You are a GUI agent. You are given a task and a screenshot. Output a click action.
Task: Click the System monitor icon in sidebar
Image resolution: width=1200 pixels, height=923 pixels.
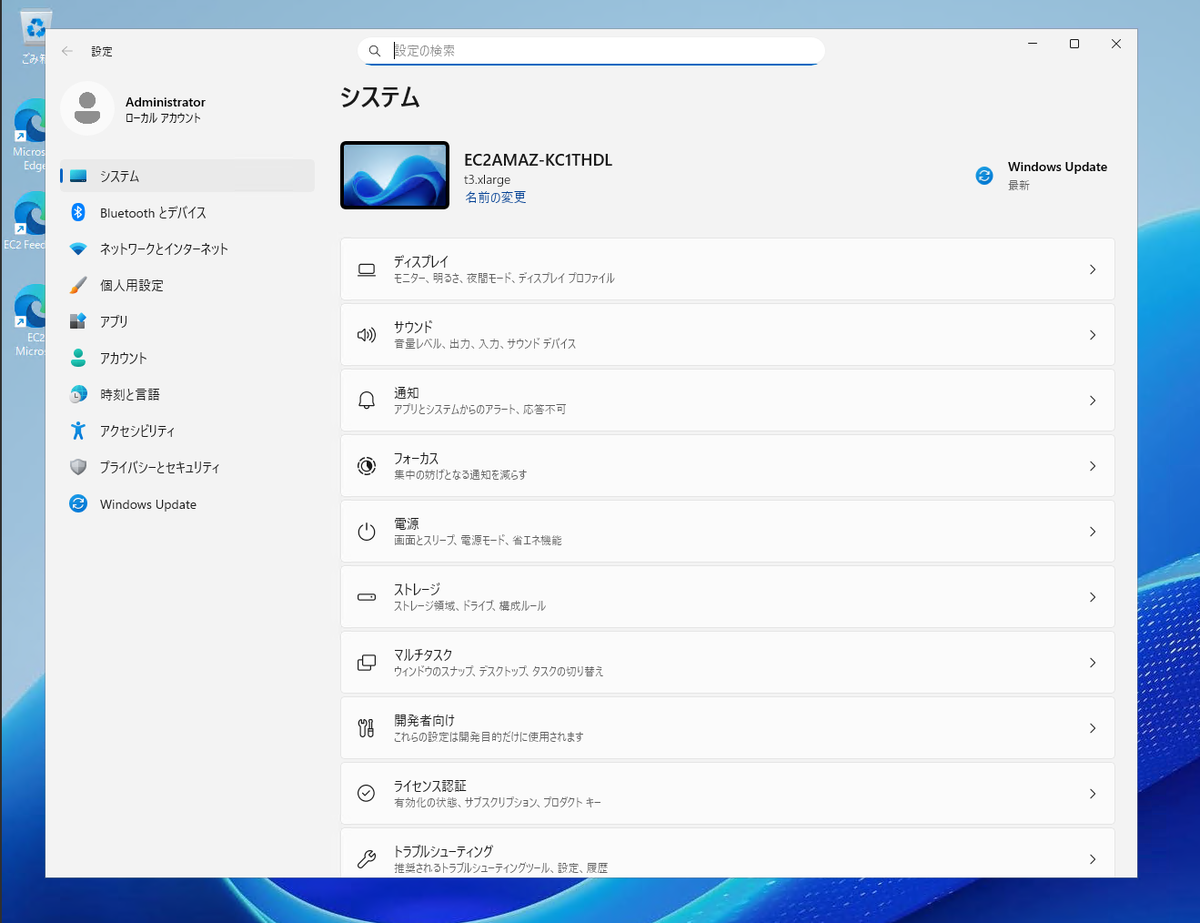coord(78,176)
